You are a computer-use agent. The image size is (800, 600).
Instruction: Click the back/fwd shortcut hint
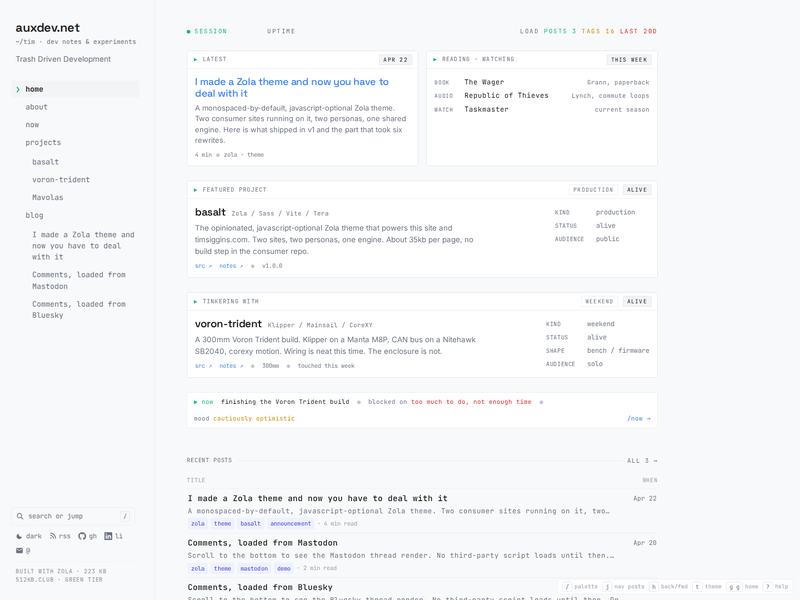click(668, 587)
